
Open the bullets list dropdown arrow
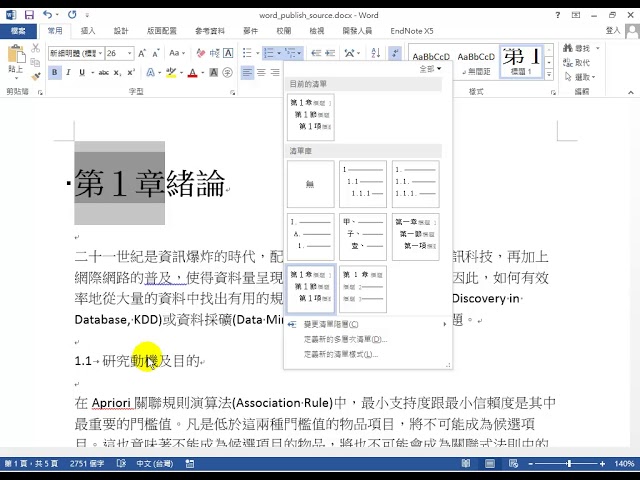(258, 53)
